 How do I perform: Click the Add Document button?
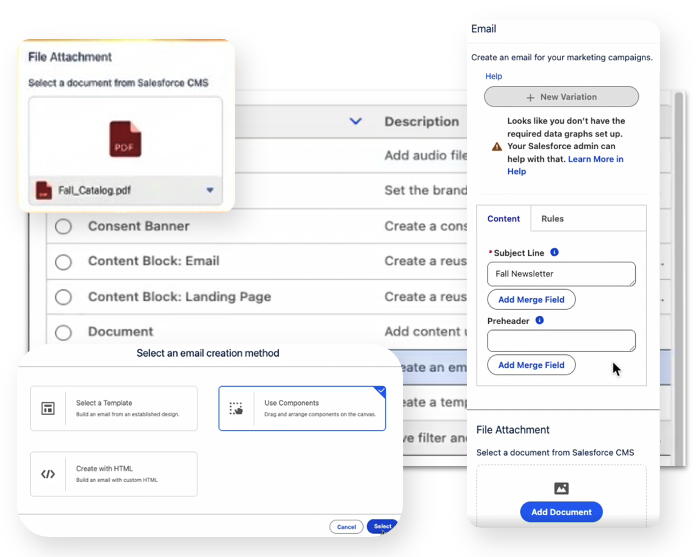click(561, 512)
